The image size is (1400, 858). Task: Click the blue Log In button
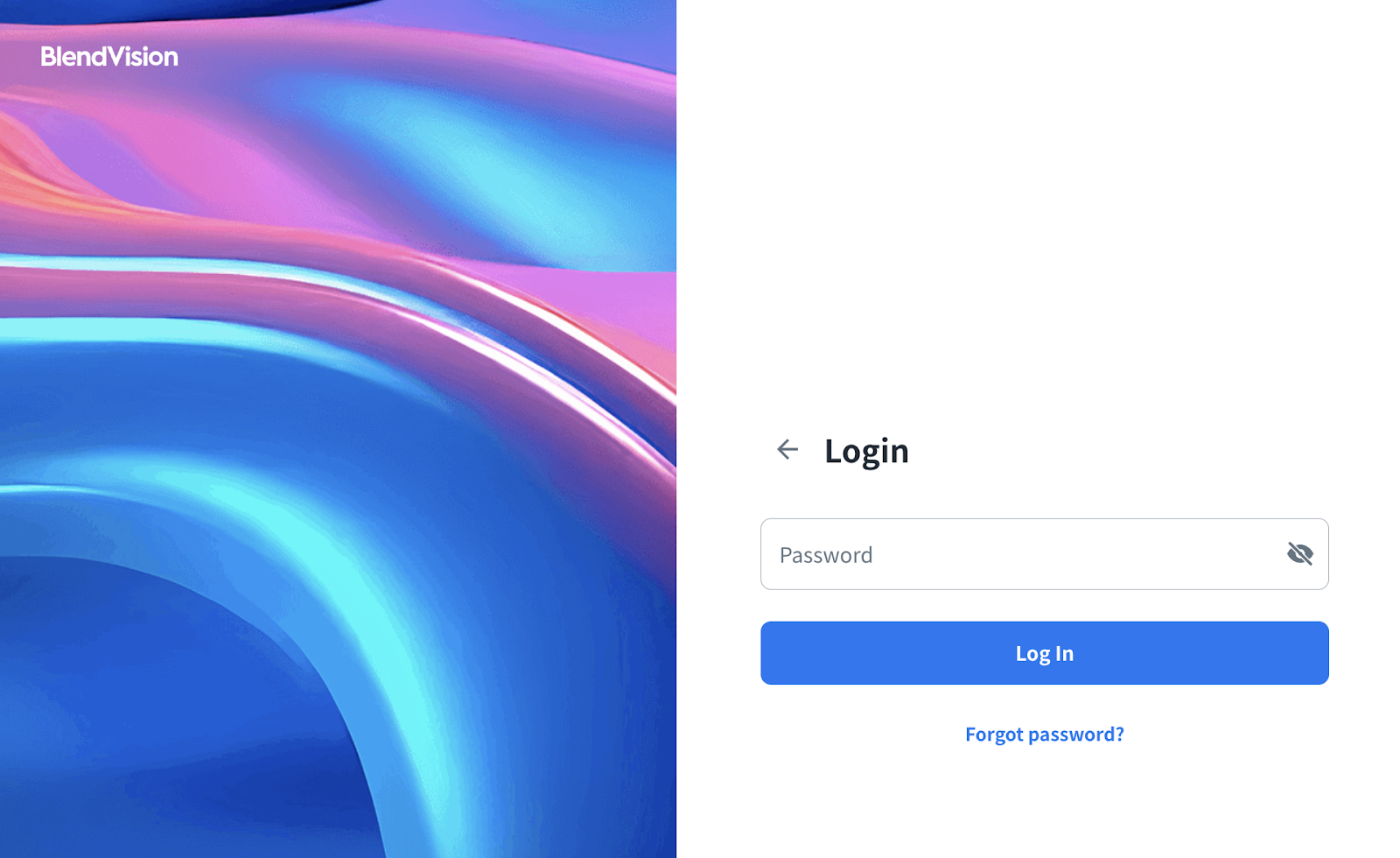coord(1044,653)
